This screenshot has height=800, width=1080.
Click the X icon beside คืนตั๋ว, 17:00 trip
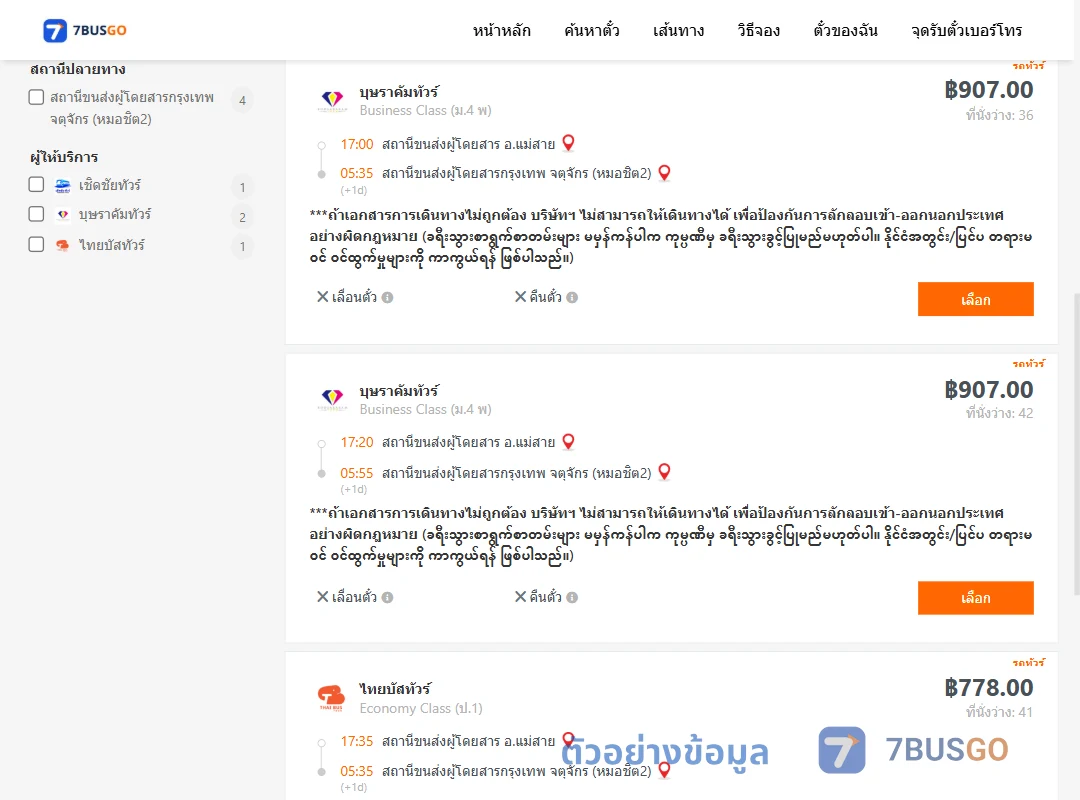click(521, 297)
